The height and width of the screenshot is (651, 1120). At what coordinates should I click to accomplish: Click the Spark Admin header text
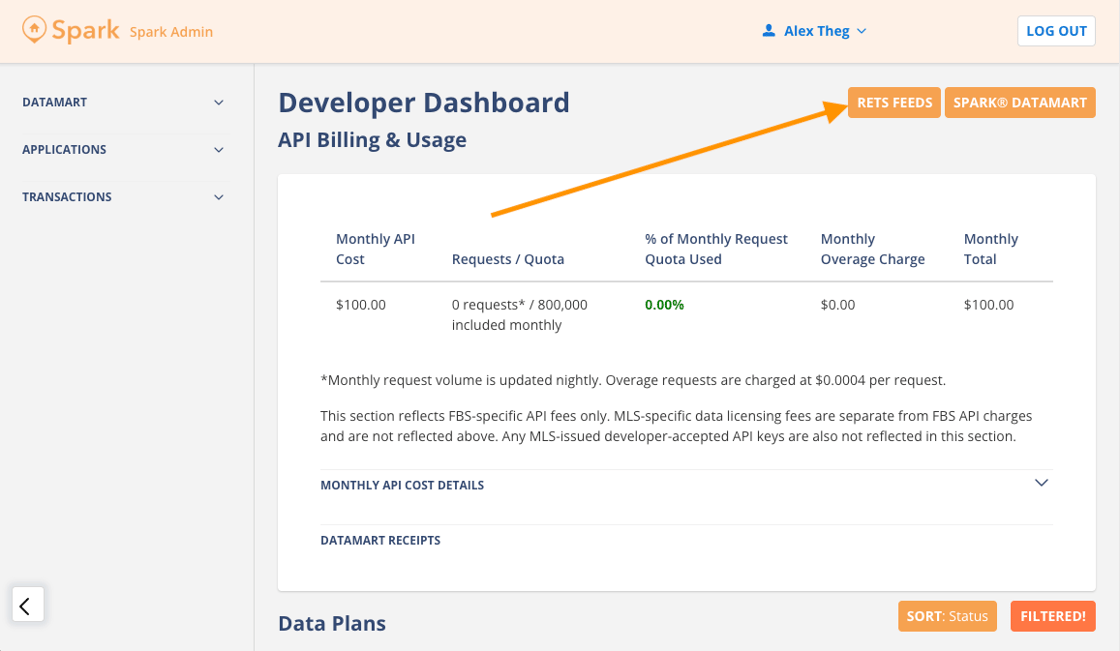tap(171, 32)
